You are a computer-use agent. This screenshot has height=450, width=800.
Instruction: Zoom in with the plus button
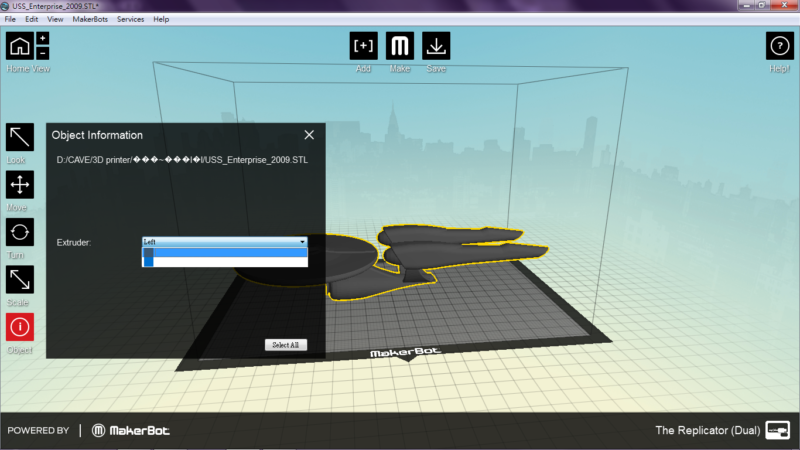pos(43,38)
